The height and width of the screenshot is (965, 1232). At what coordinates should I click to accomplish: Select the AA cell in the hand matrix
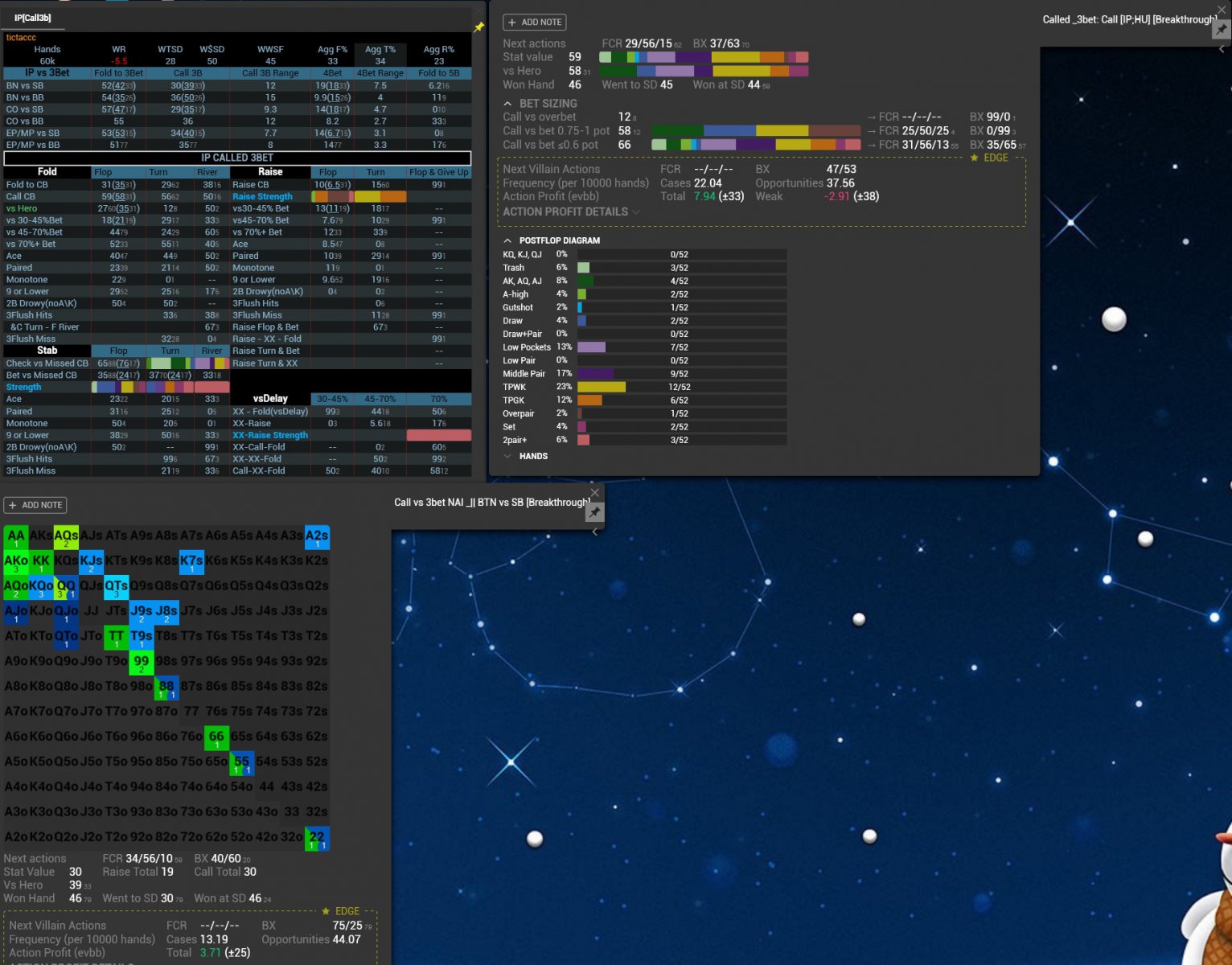pos(15,536)
